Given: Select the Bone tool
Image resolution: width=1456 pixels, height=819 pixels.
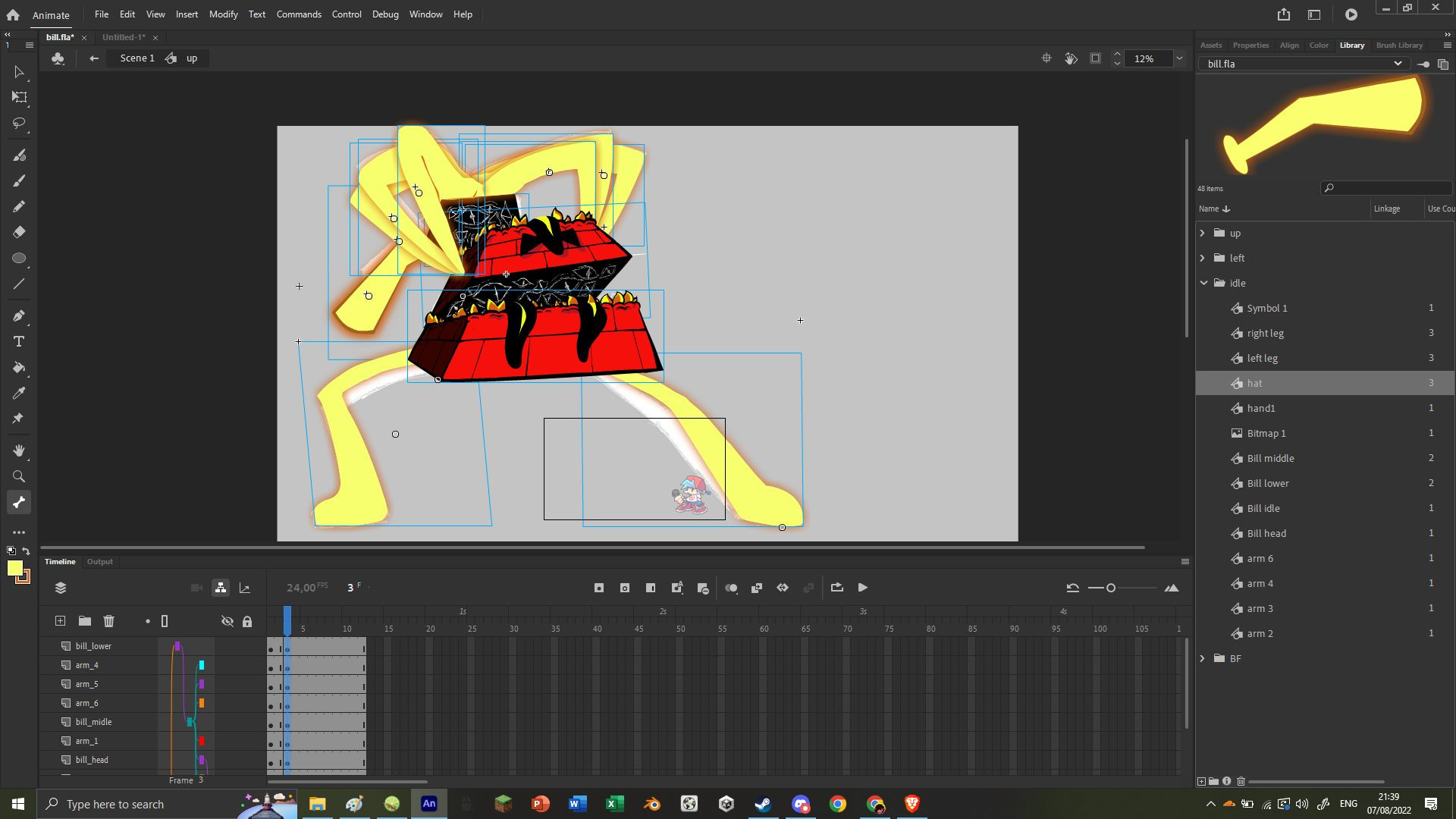Looking at the screenshot, I should (19, 501).
